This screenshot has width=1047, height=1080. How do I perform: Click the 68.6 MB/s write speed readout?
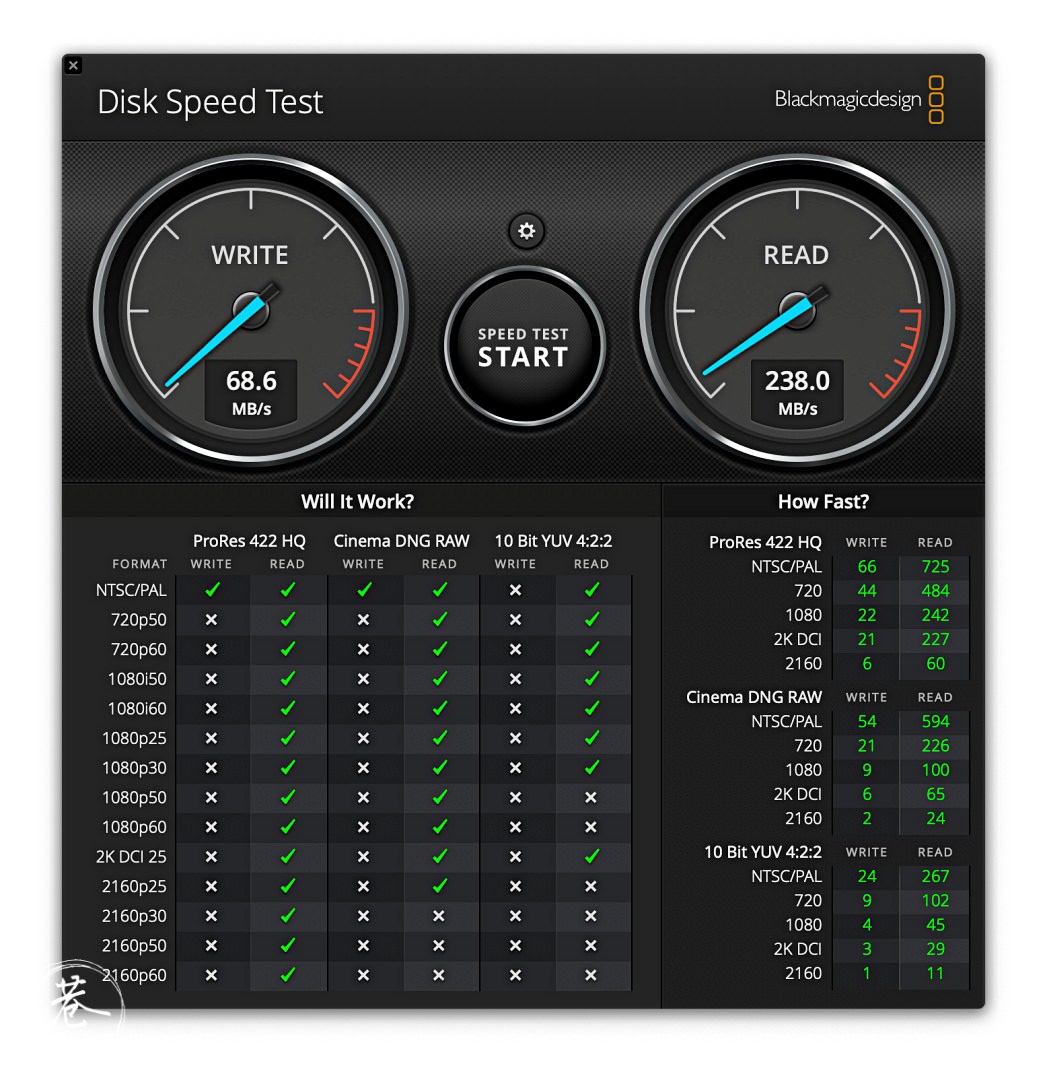[x=250, y=391]
